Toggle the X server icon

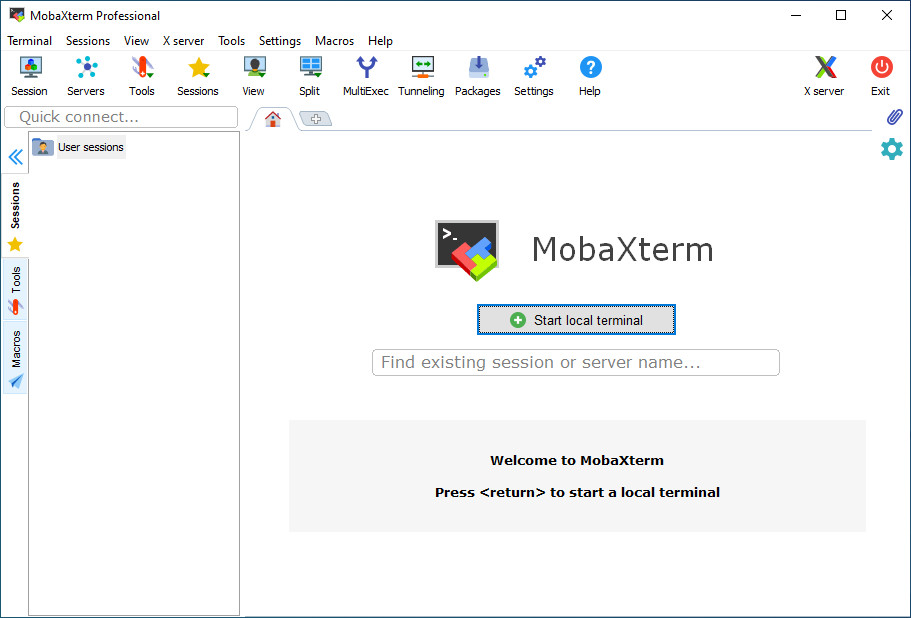[824, 76]
